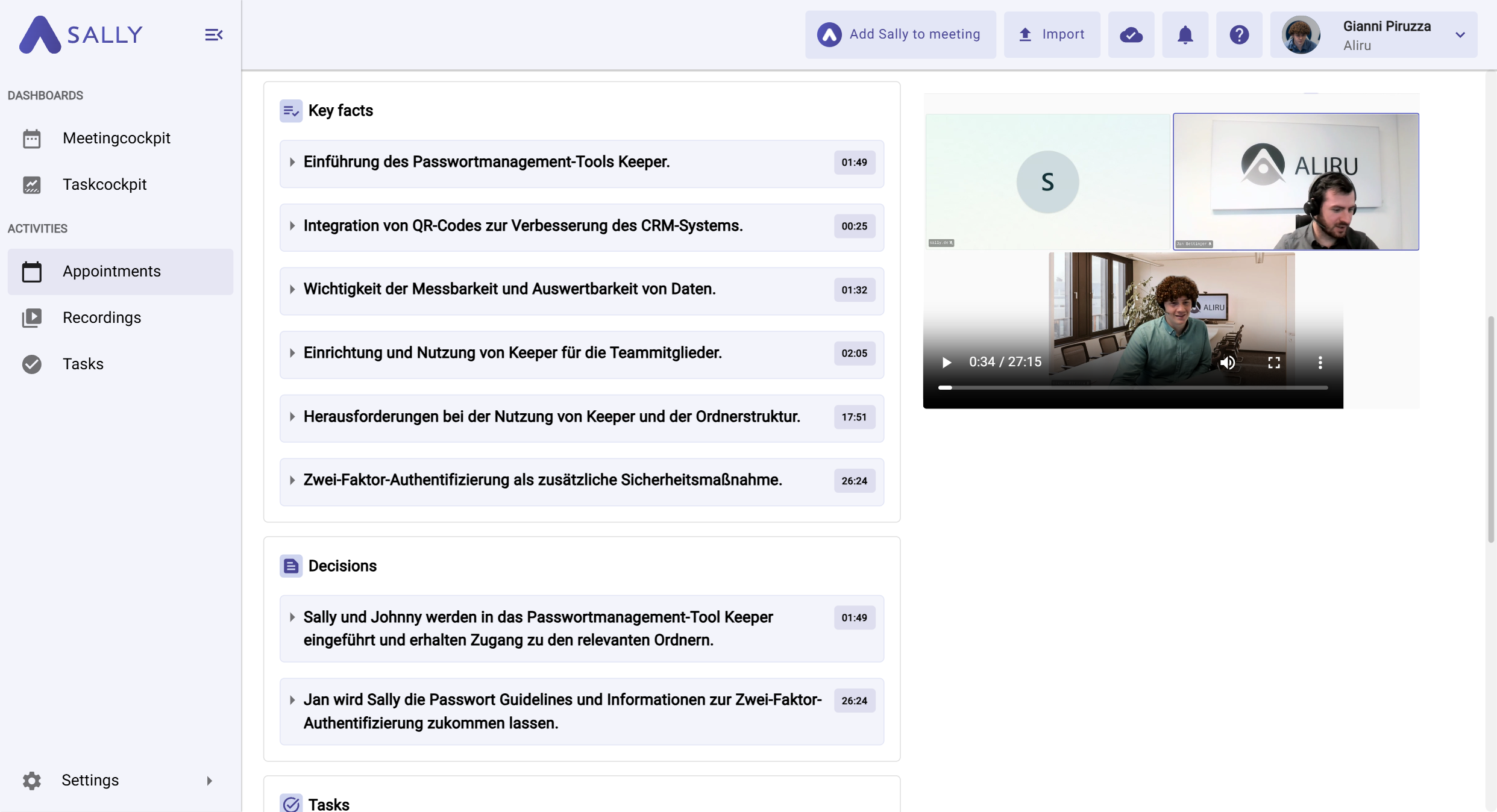The width and height of the screenshot is (1497, 812).
Task: Open video more options menu
Action: point(1320,363)
